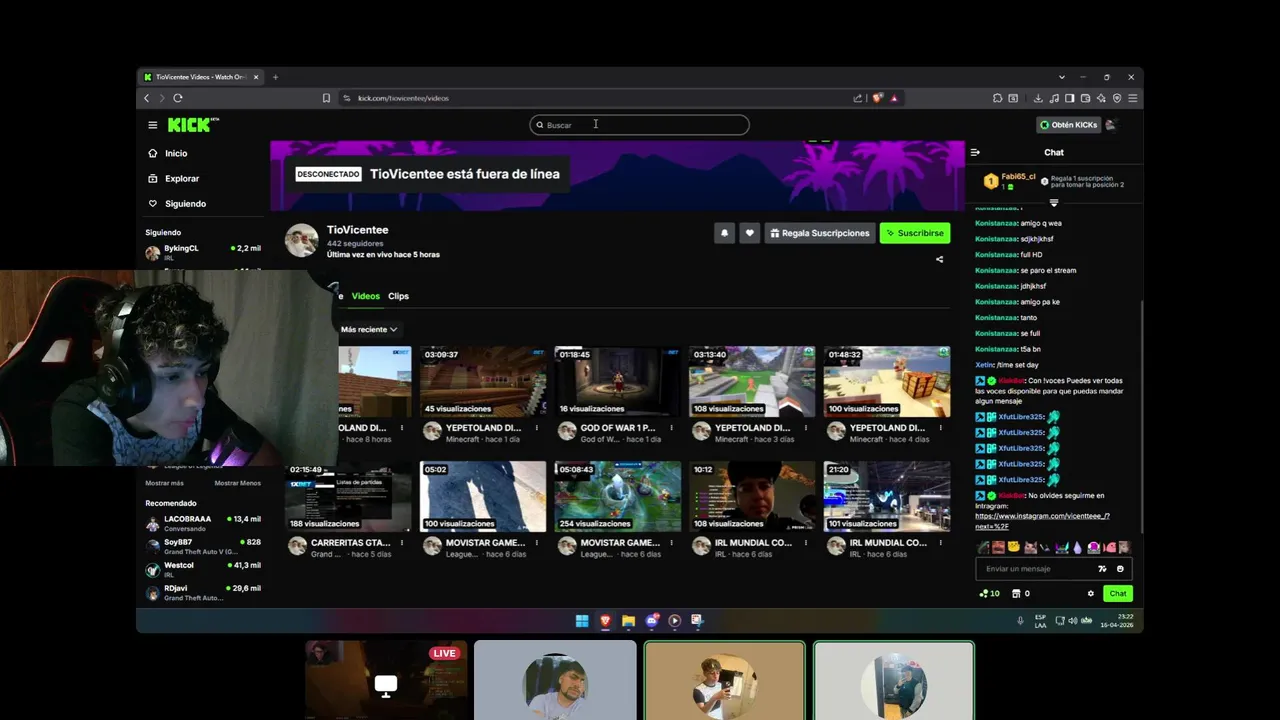Screen dimensions: 1280x720
Task: Open the Más reciente sort dropdown
Action: click(x=369, y=329)
